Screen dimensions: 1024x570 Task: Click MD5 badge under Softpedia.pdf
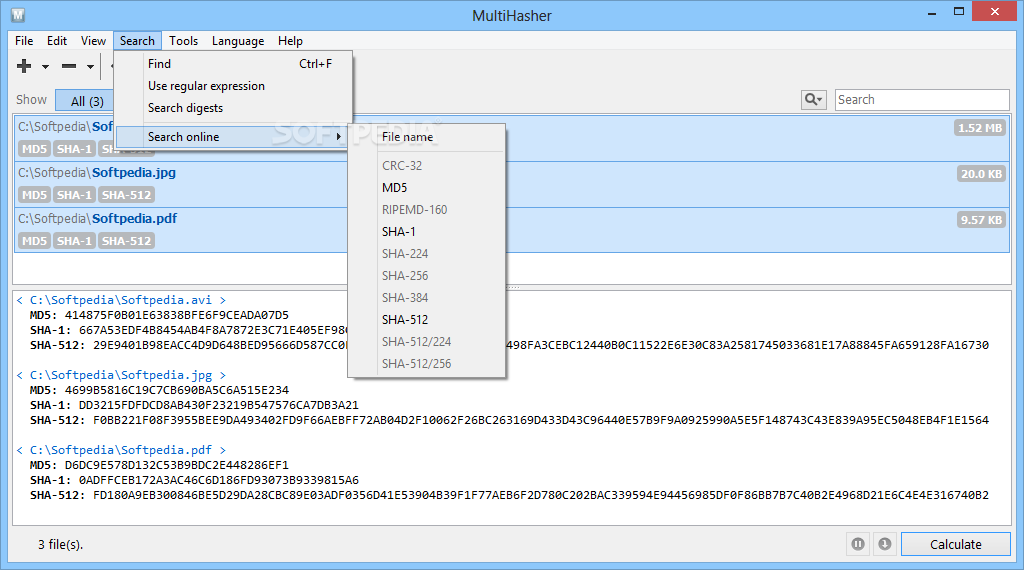(x=34, y=241)
